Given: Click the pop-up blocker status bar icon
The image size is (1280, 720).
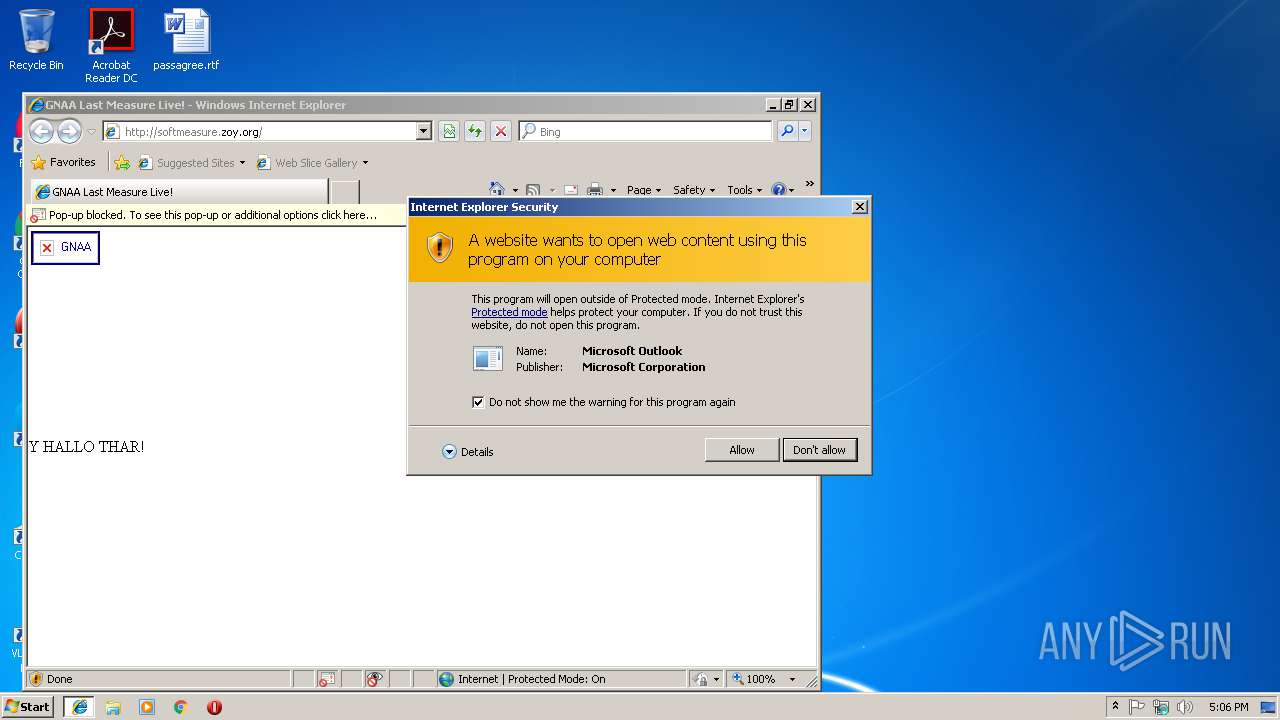Looking at the screenshot, I should tap(327, 679).
